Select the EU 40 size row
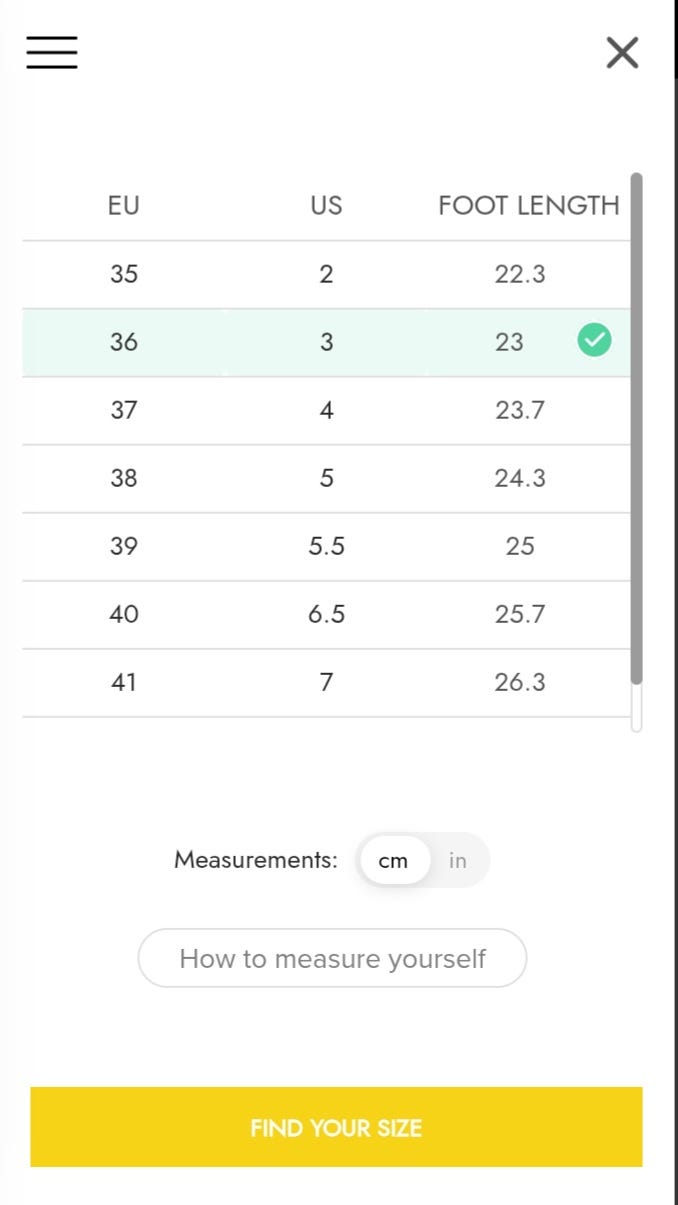Image resolution: width=678 pixels, height=1205 pixels. pos(124,614)
